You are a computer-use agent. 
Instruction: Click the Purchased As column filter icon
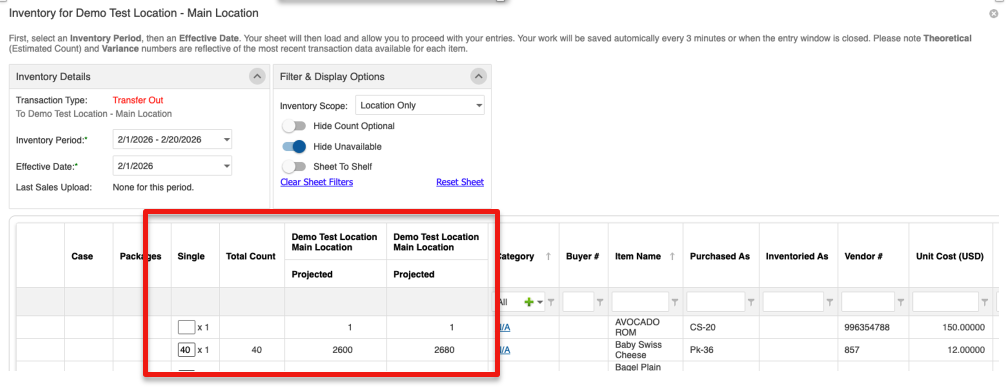coord(751,302)
